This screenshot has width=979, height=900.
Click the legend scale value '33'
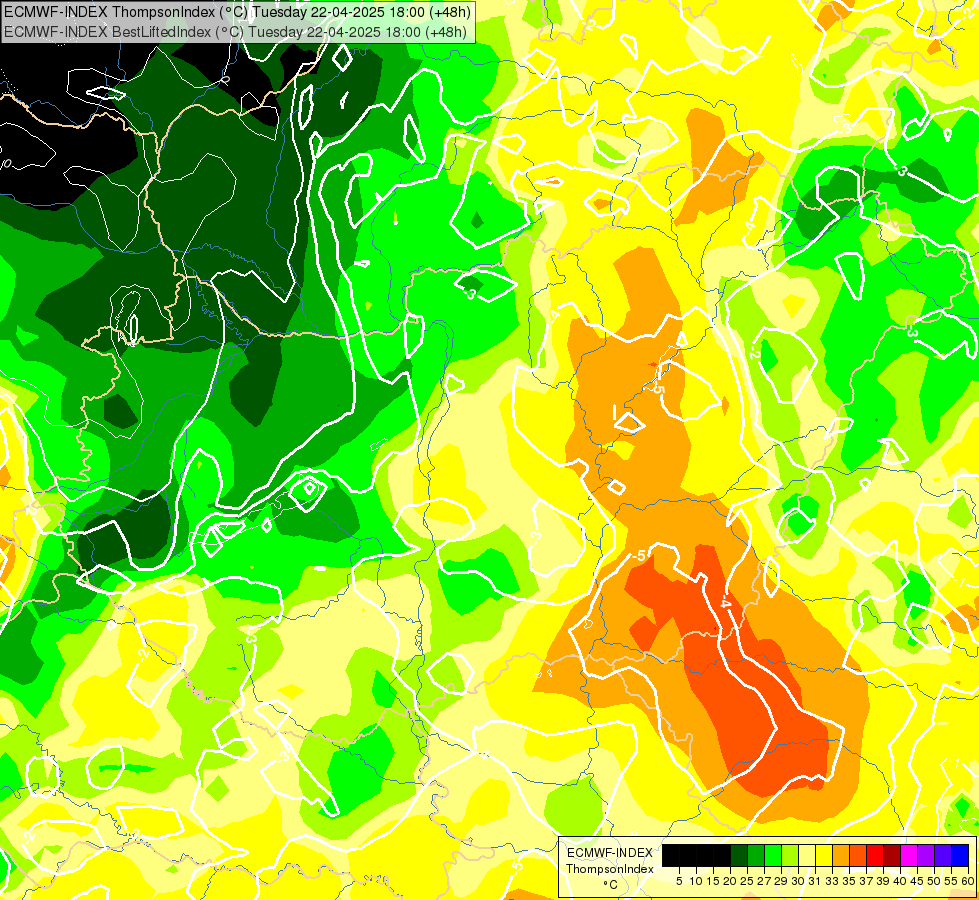832,881
